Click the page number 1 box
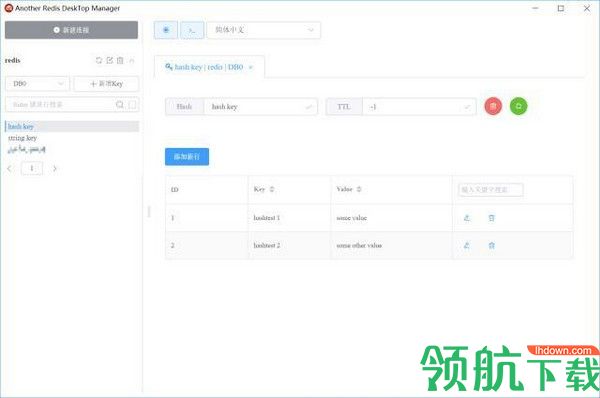 pos(32,168)
